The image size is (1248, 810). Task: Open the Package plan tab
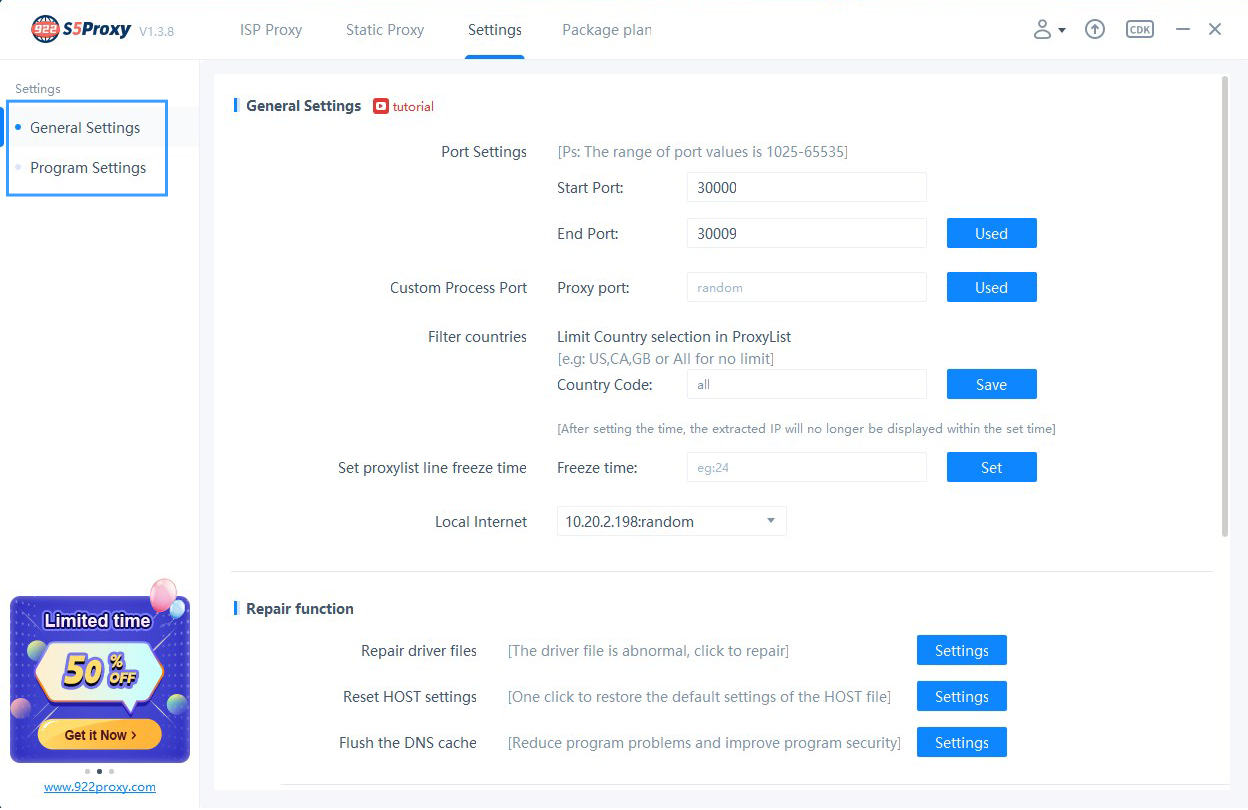[x=606, y=30]
